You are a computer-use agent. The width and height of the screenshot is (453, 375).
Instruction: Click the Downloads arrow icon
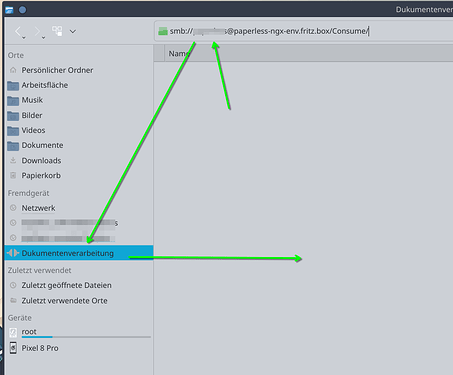pos(13,160)
